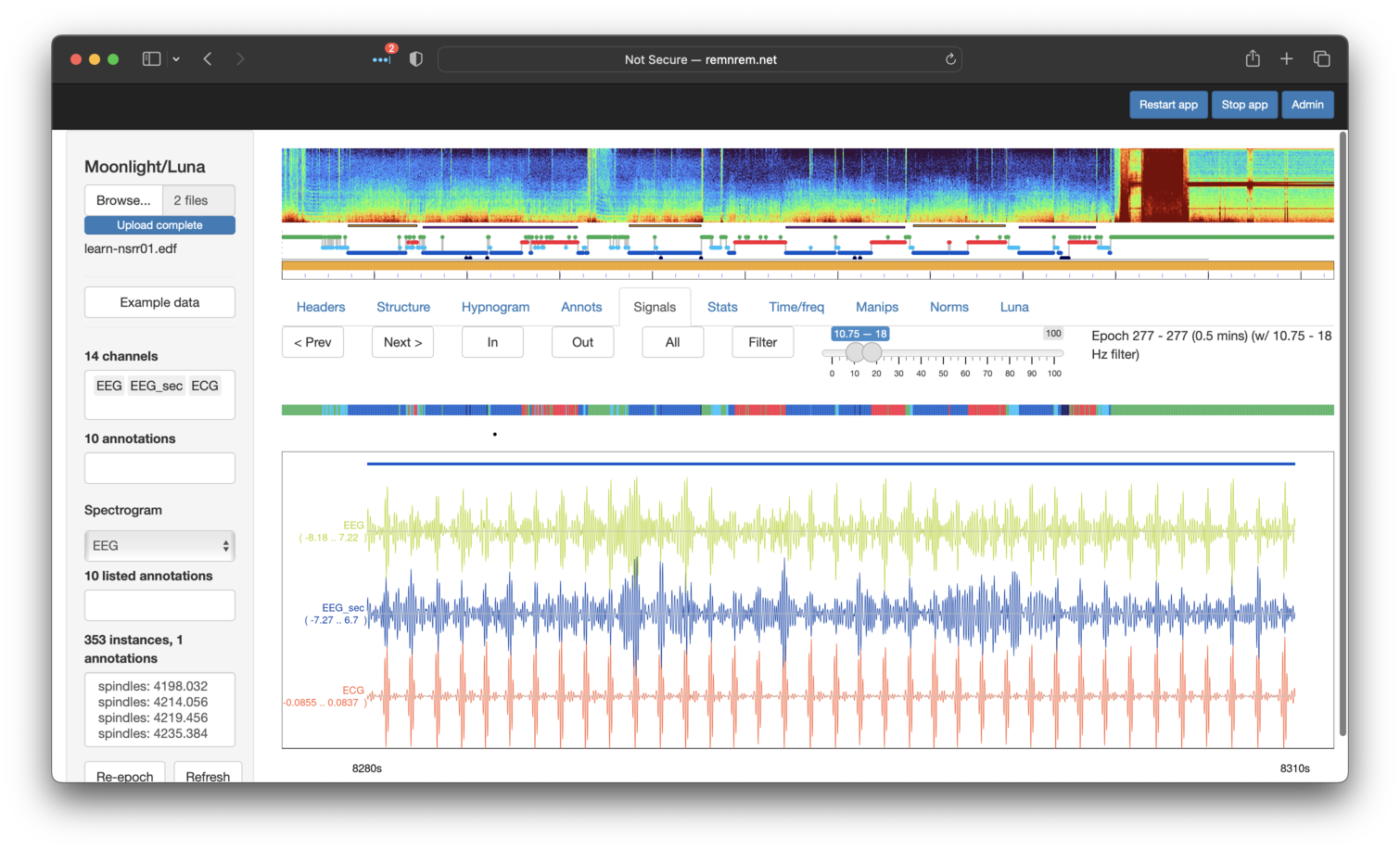This screenshot has width=1400, height=851.
Task: Click the Safari sidebar toggle icon
Action: (151, 59)
